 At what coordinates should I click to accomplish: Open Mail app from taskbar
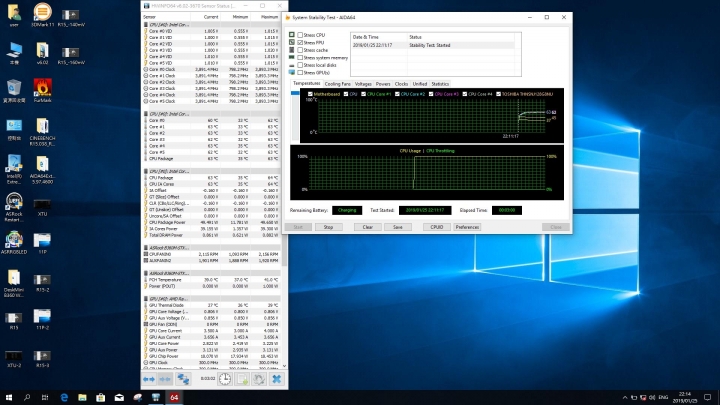(x=119, y=398)
